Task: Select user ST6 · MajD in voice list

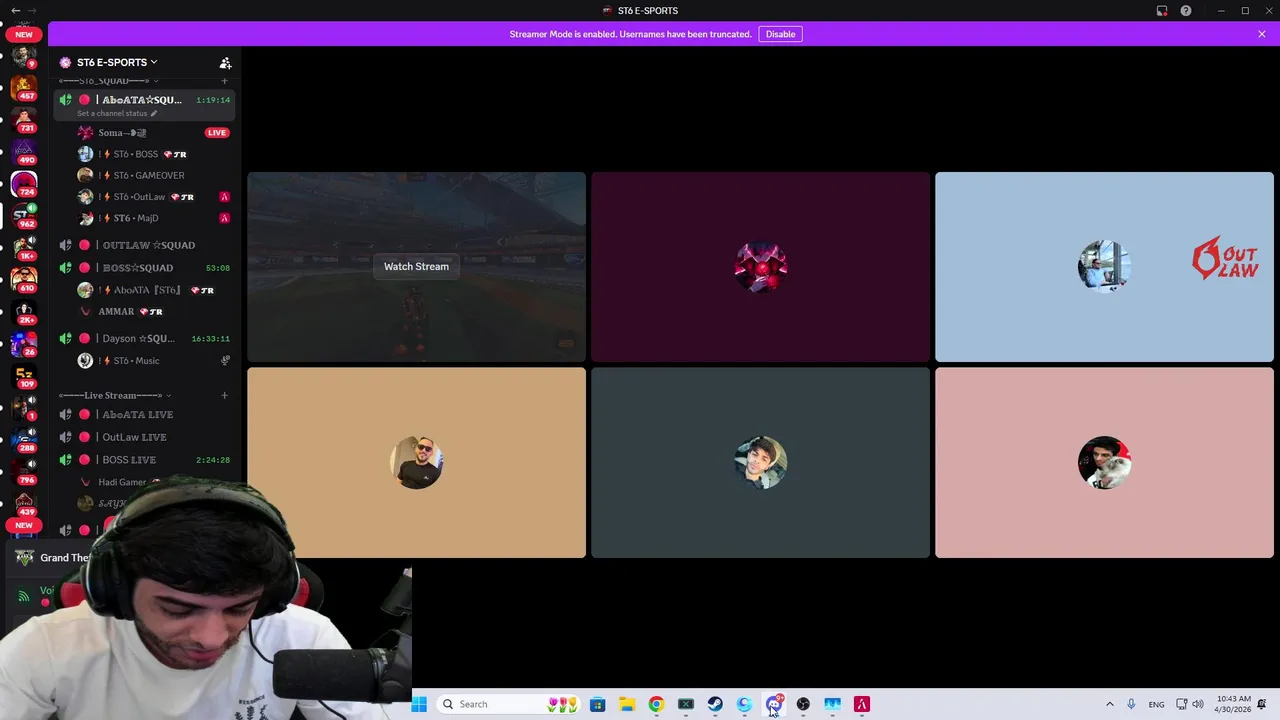Action: pyautogui.click(x=154, y=218)
